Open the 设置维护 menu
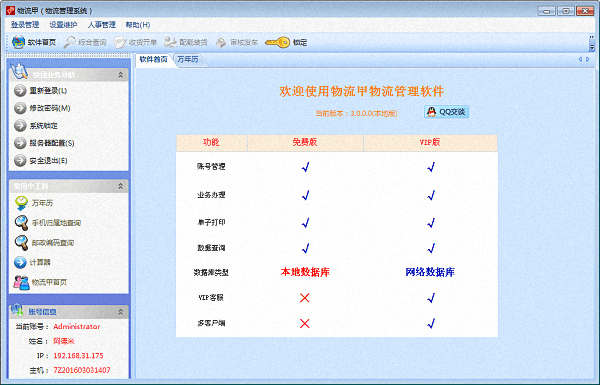The image size is (600, 385). pos(63,25)
